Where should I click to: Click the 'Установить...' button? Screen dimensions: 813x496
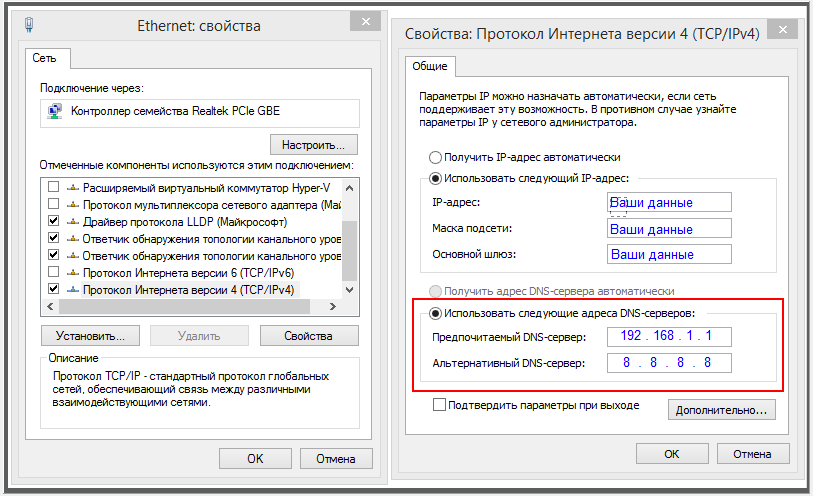click(x=90, y=335)
